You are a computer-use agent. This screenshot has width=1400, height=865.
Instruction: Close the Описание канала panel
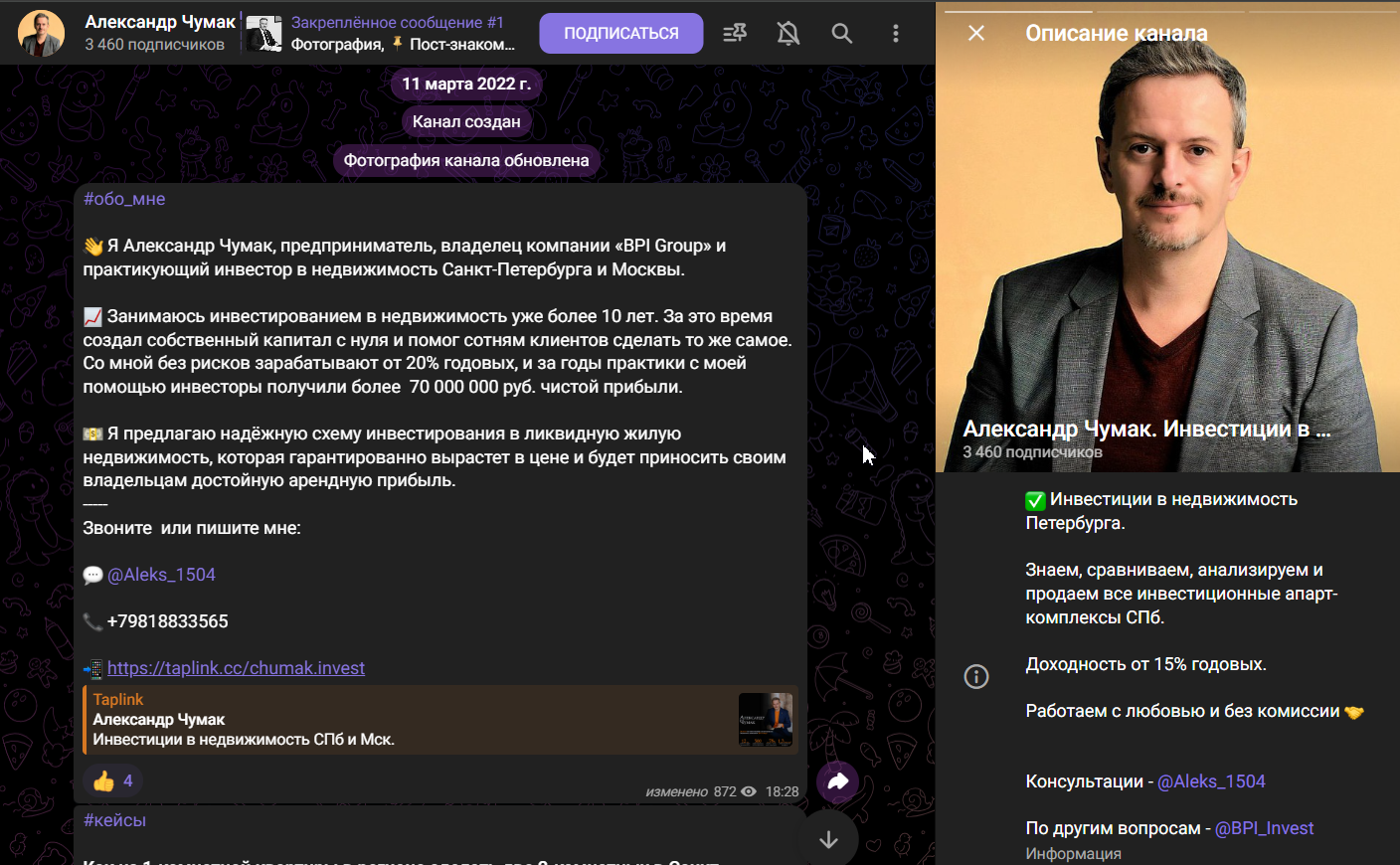976,33
